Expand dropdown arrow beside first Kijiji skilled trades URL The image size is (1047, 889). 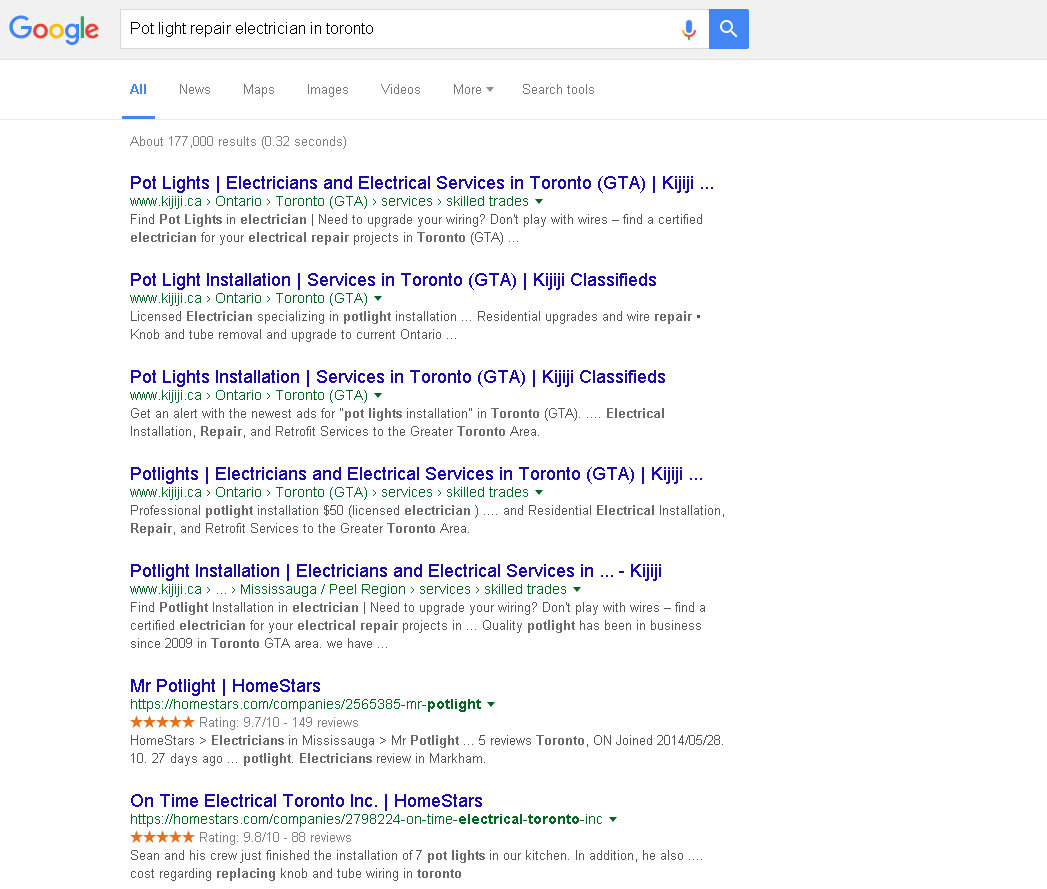[x=539, y=202]
